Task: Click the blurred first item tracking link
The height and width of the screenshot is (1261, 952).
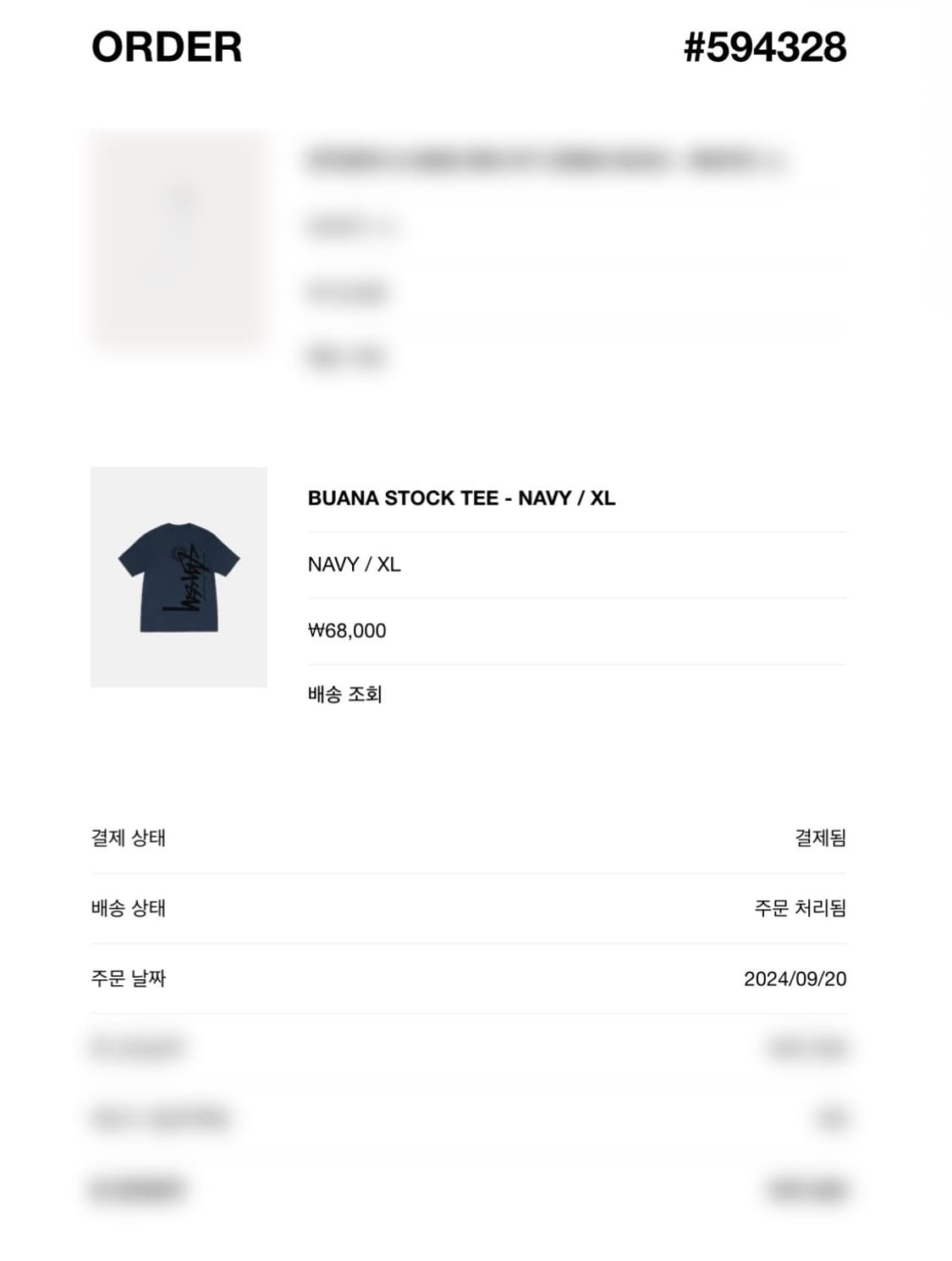Action: click(346, 357)
